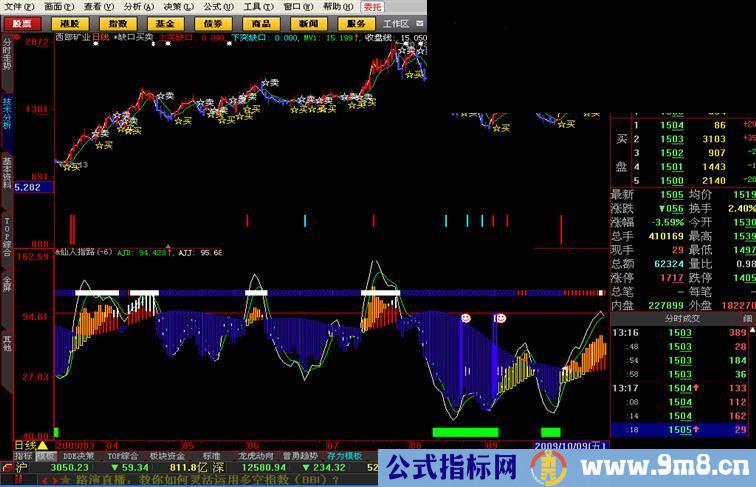This screenshot has width=756, height=487.
Task: Open the 指数 index category
Action: coord(117,23)
